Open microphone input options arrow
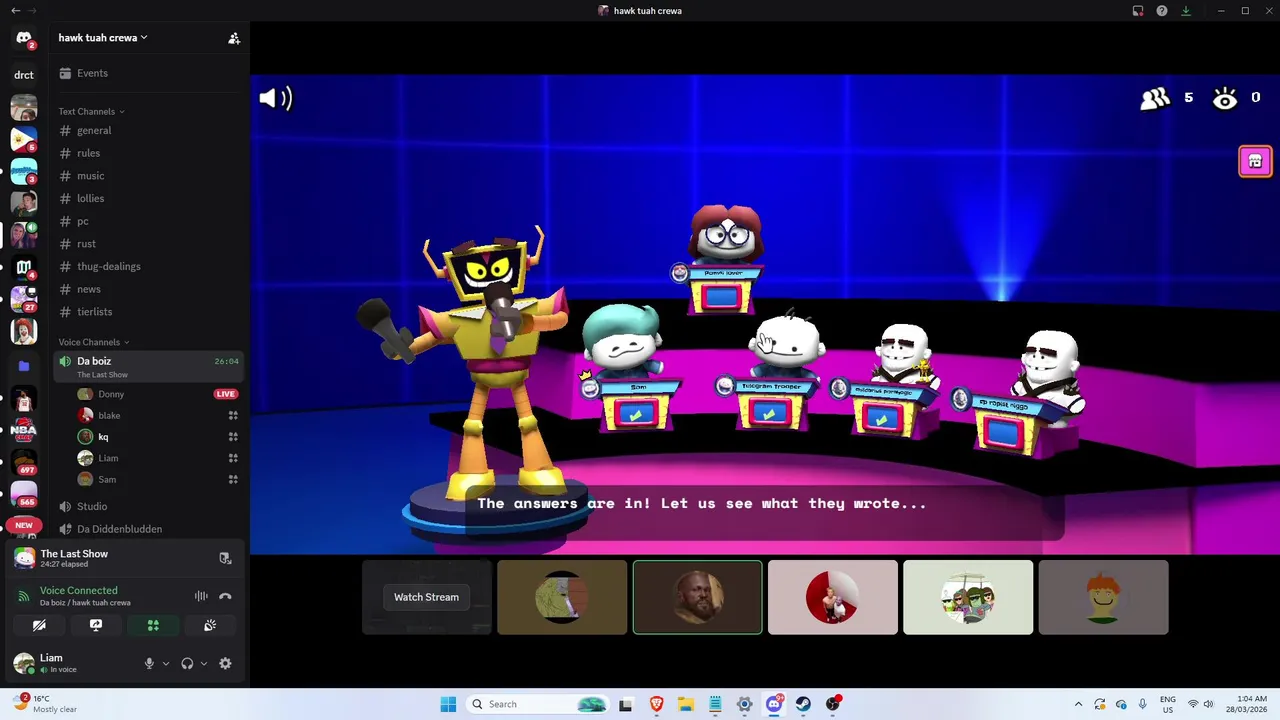Viewport: 1280px width, 720px height. 166,663
